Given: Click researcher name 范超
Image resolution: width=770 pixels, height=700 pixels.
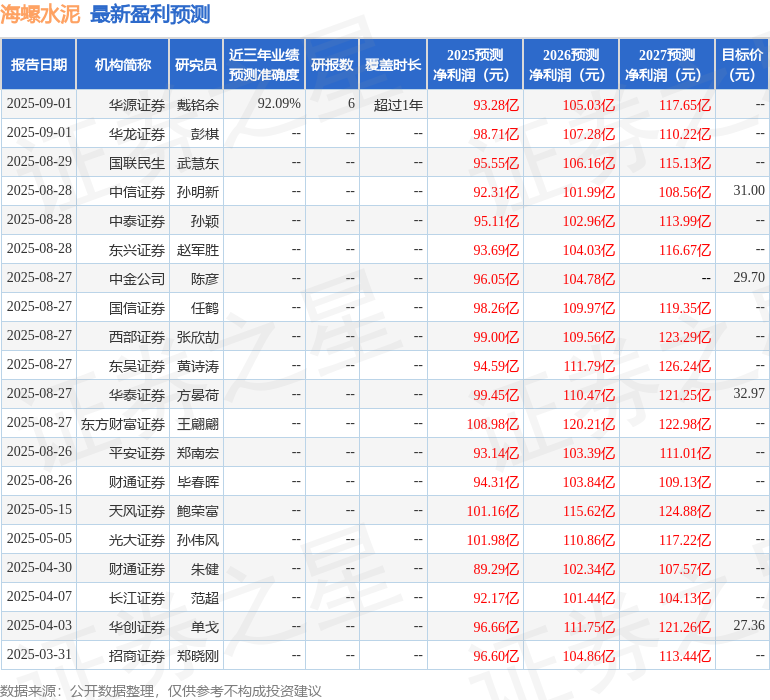Looking at the screenshot, I should (205, 598).
